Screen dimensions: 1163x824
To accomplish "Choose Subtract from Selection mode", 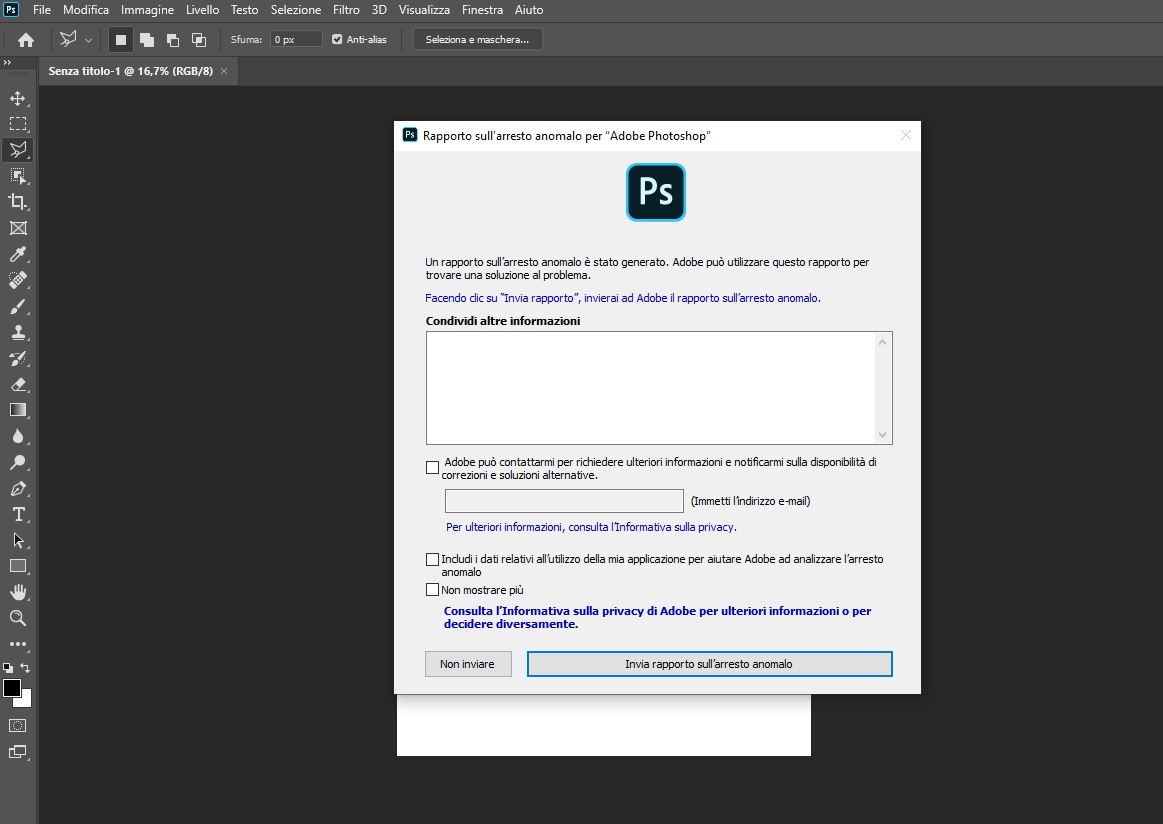I will coord(173,40).
